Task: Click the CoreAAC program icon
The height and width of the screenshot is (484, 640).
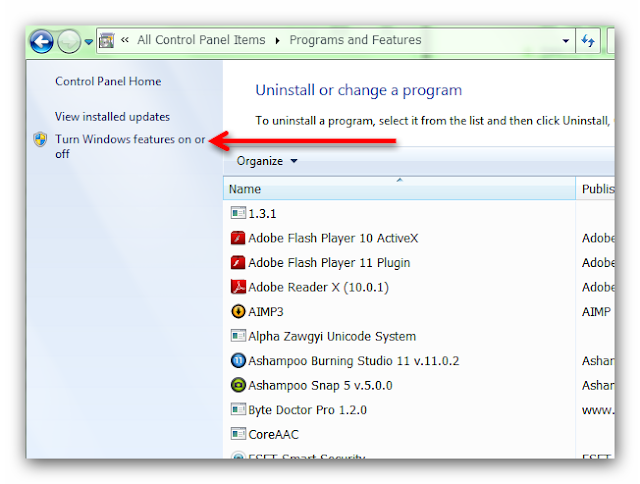Action: pyautogui.click(x=238, y=433)
